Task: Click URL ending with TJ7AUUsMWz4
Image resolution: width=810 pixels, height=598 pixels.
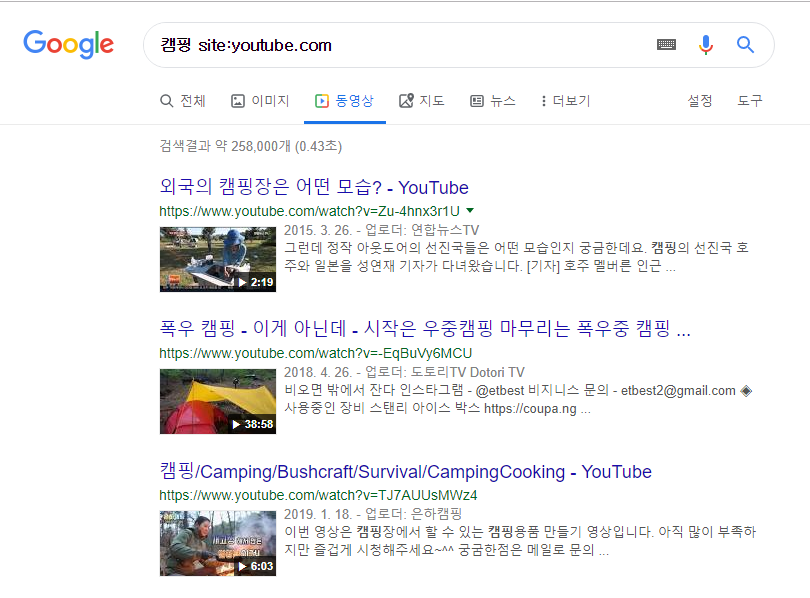Action: [318, 495]
